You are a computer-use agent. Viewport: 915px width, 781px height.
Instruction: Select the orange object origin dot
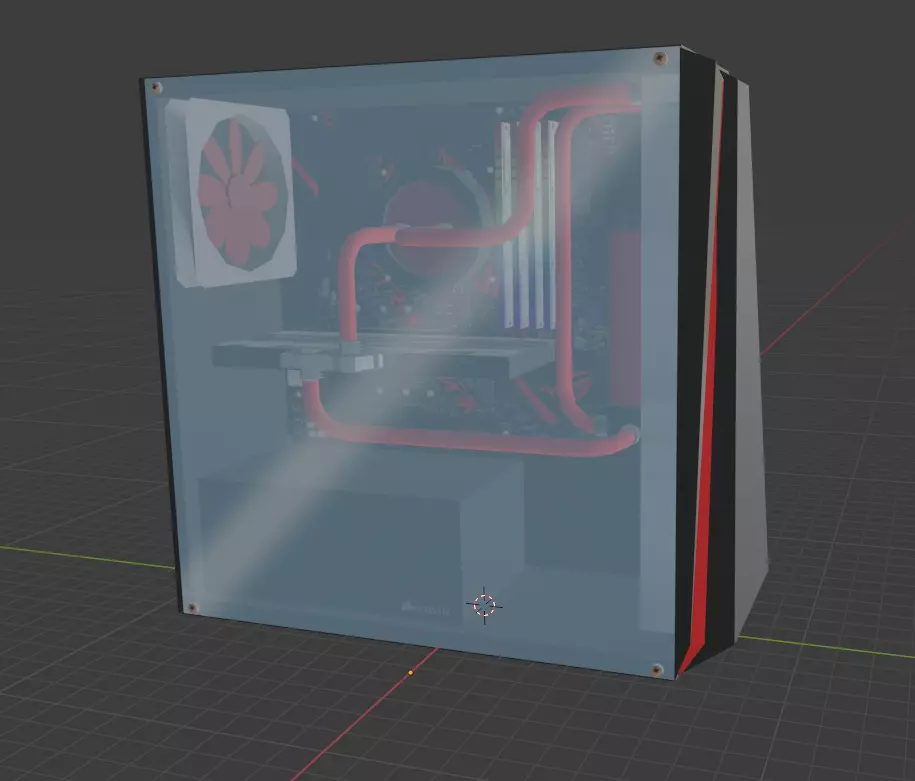[x=411, y=672]
